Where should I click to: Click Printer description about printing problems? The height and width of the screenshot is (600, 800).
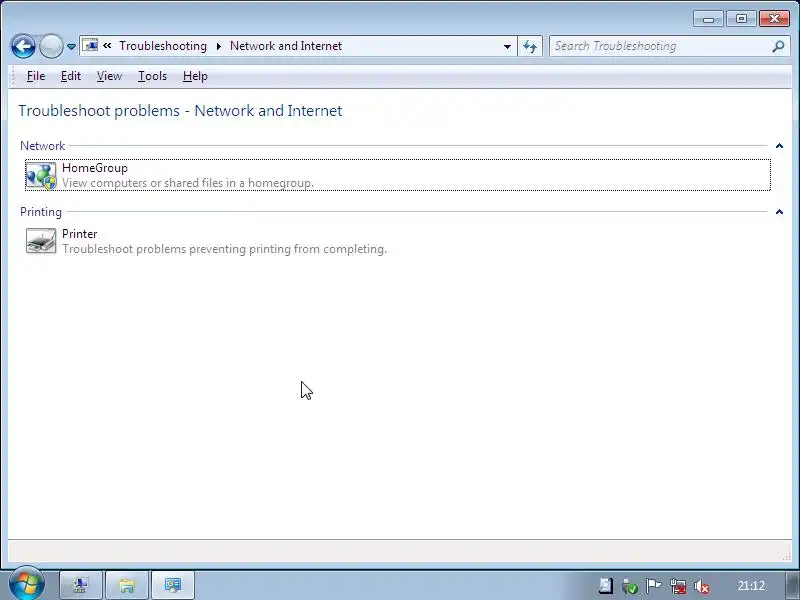pos(224,249)
